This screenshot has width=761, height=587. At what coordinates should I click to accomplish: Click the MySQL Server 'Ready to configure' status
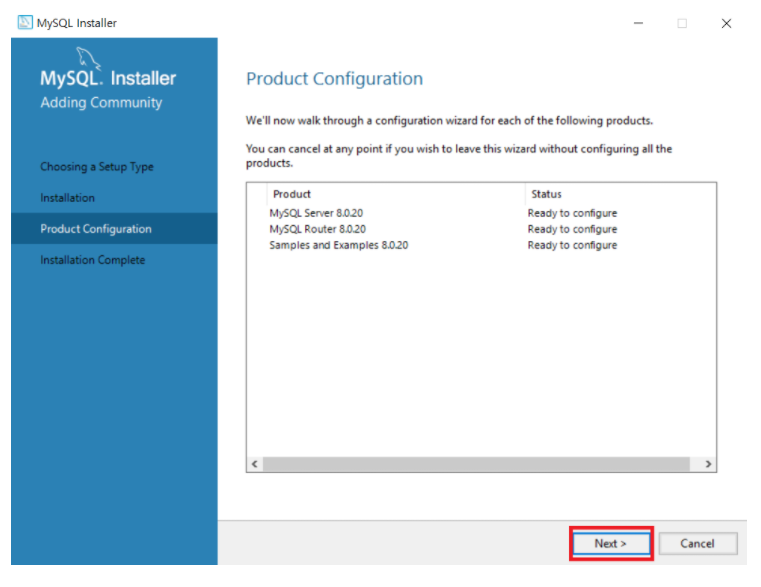pyautogui.click(x=572, y=213)
